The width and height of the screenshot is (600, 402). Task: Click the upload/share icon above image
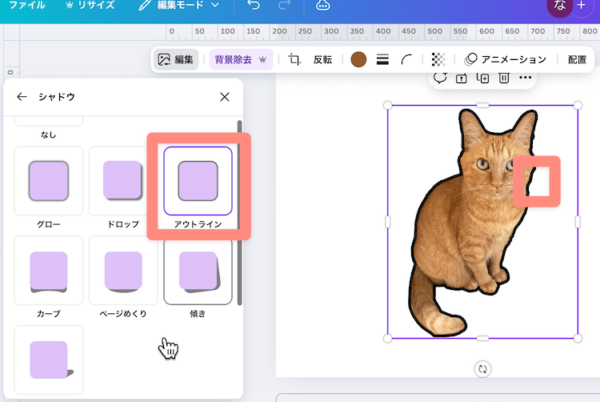(x=461, y=78)
